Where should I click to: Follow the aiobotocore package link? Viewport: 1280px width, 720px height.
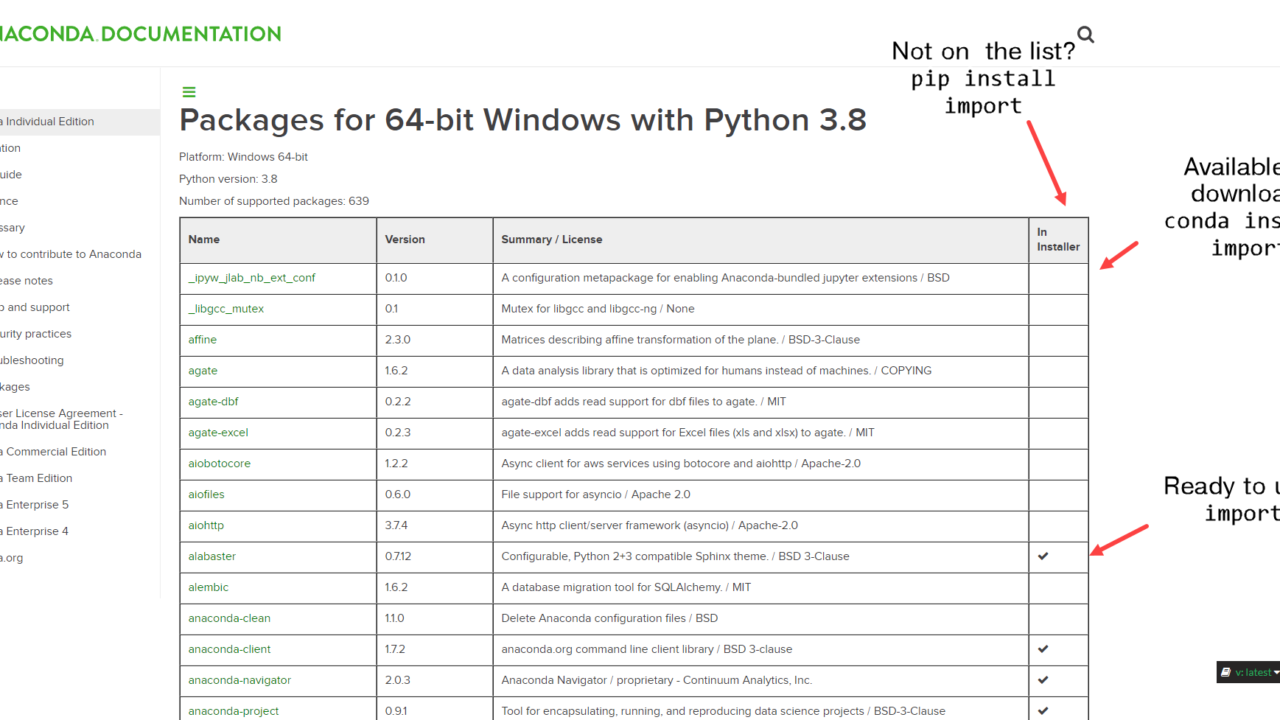[219, 464]
